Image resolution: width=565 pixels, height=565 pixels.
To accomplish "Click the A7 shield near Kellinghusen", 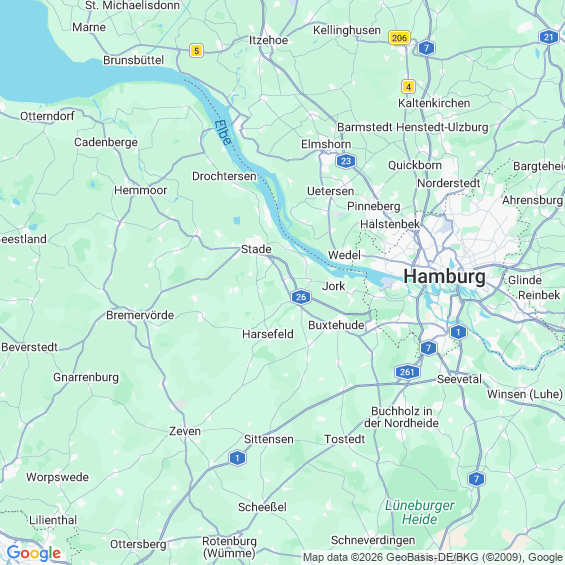I will coord(426,48).
